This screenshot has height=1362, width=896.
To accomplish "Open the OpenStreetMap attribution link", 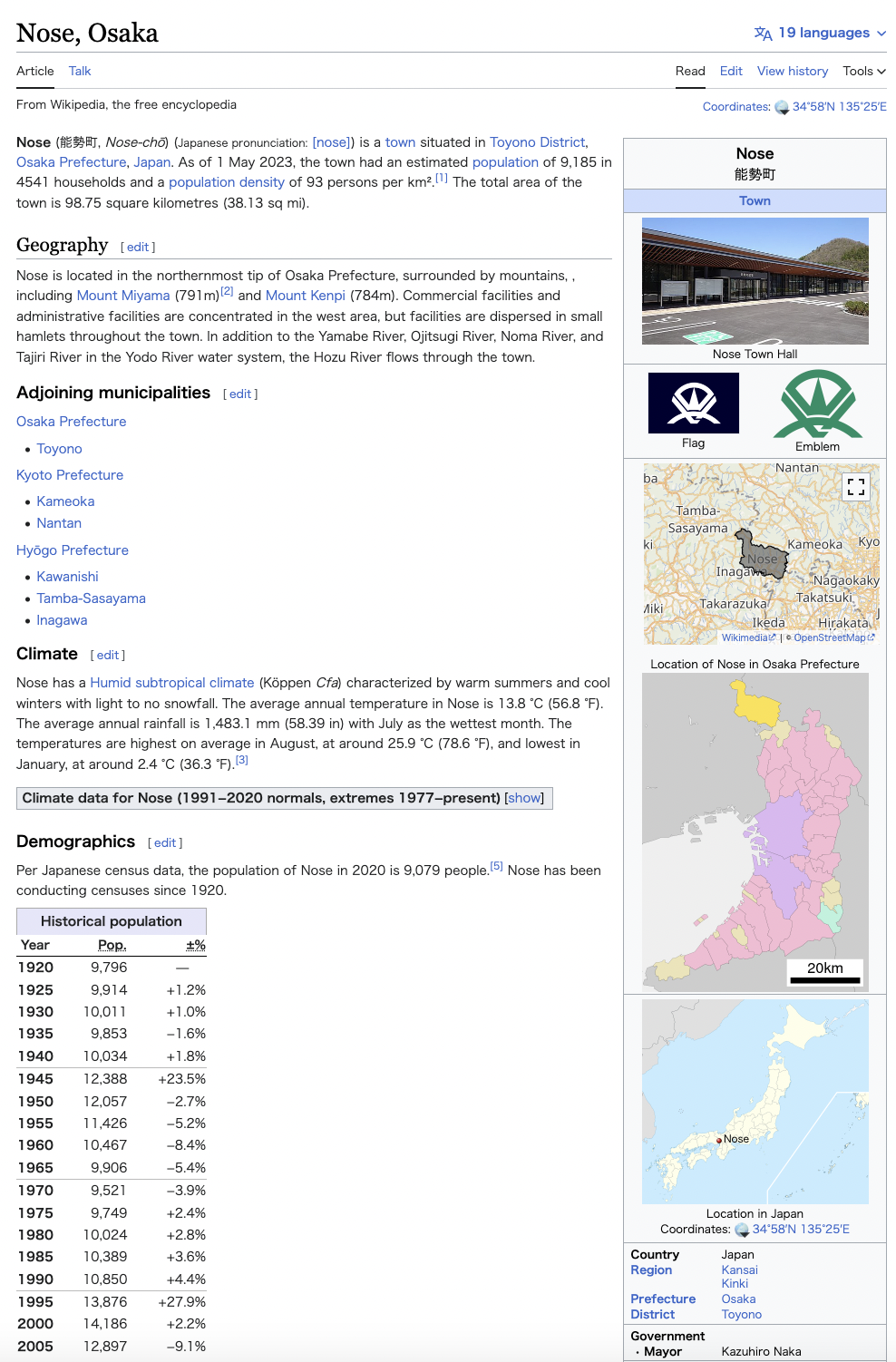I will click(x=834, y=637).
